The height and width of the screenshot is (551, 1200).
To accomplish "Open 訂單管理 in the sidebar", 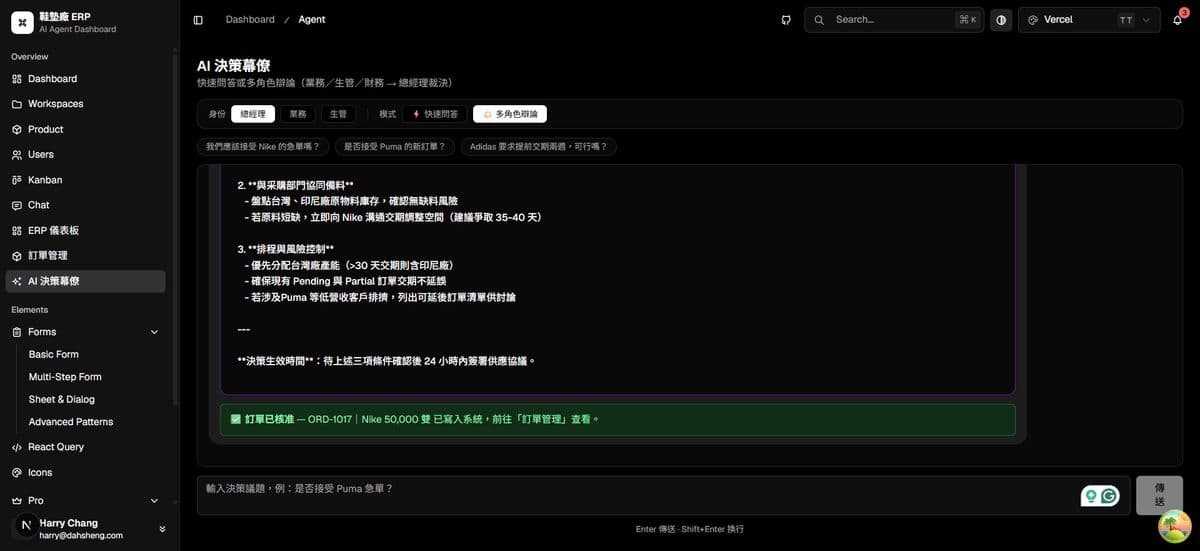I will coord(86,256).
